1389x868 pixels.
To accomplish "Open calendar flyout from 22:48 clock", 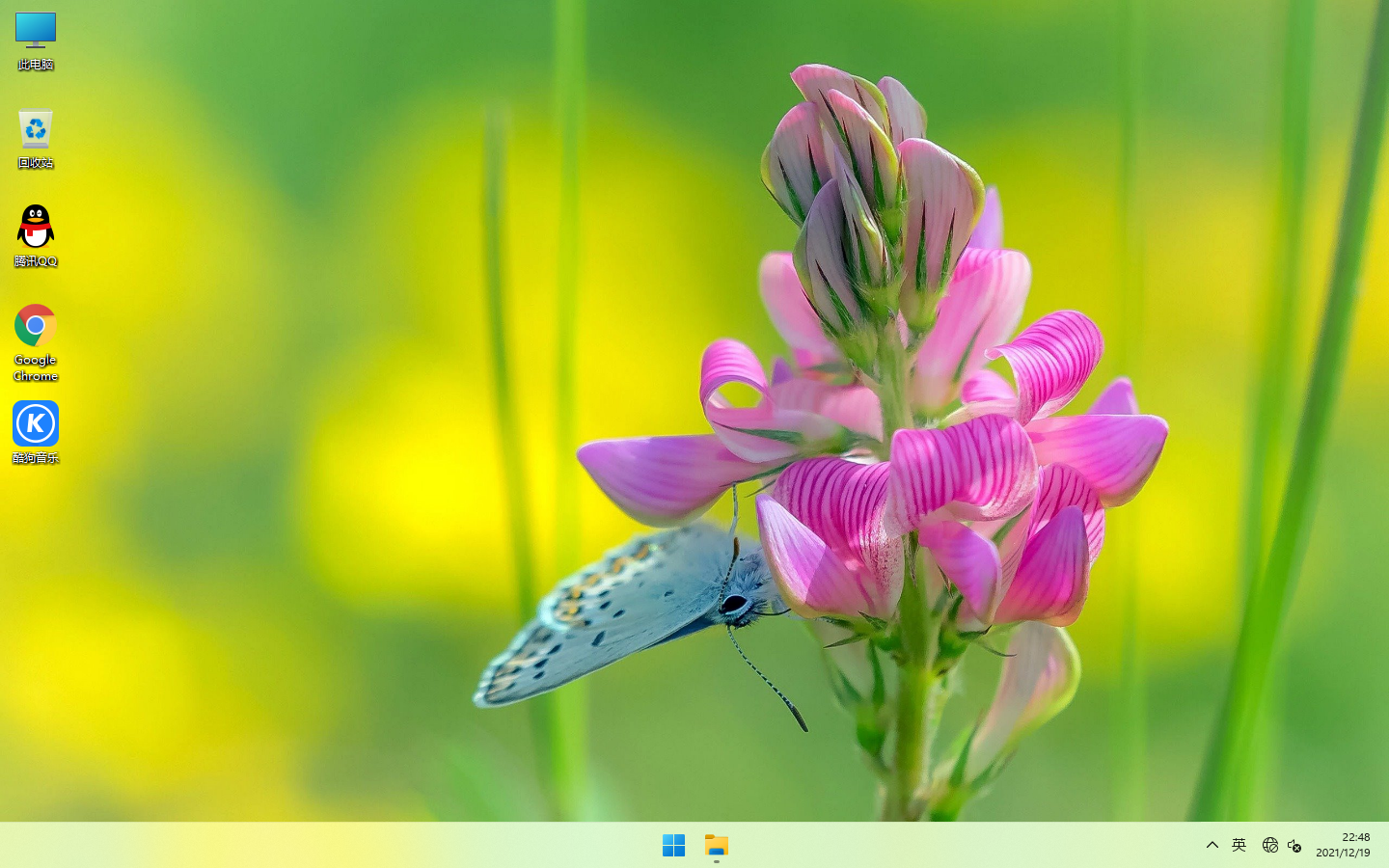I will tap(1355, 837).
